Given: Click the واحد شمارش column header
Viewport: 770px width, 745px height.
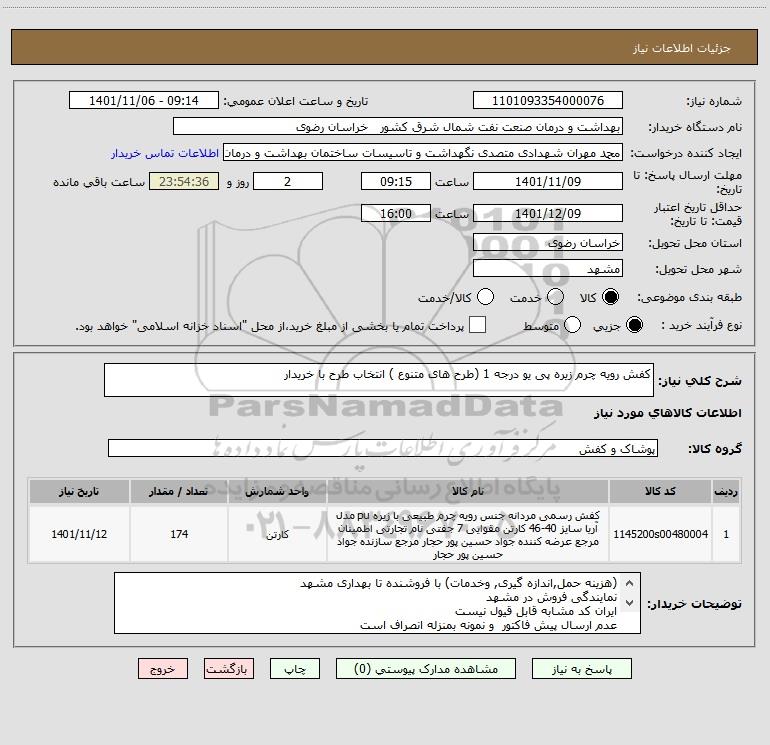Looking at the screenshot, I should (277, 492).
